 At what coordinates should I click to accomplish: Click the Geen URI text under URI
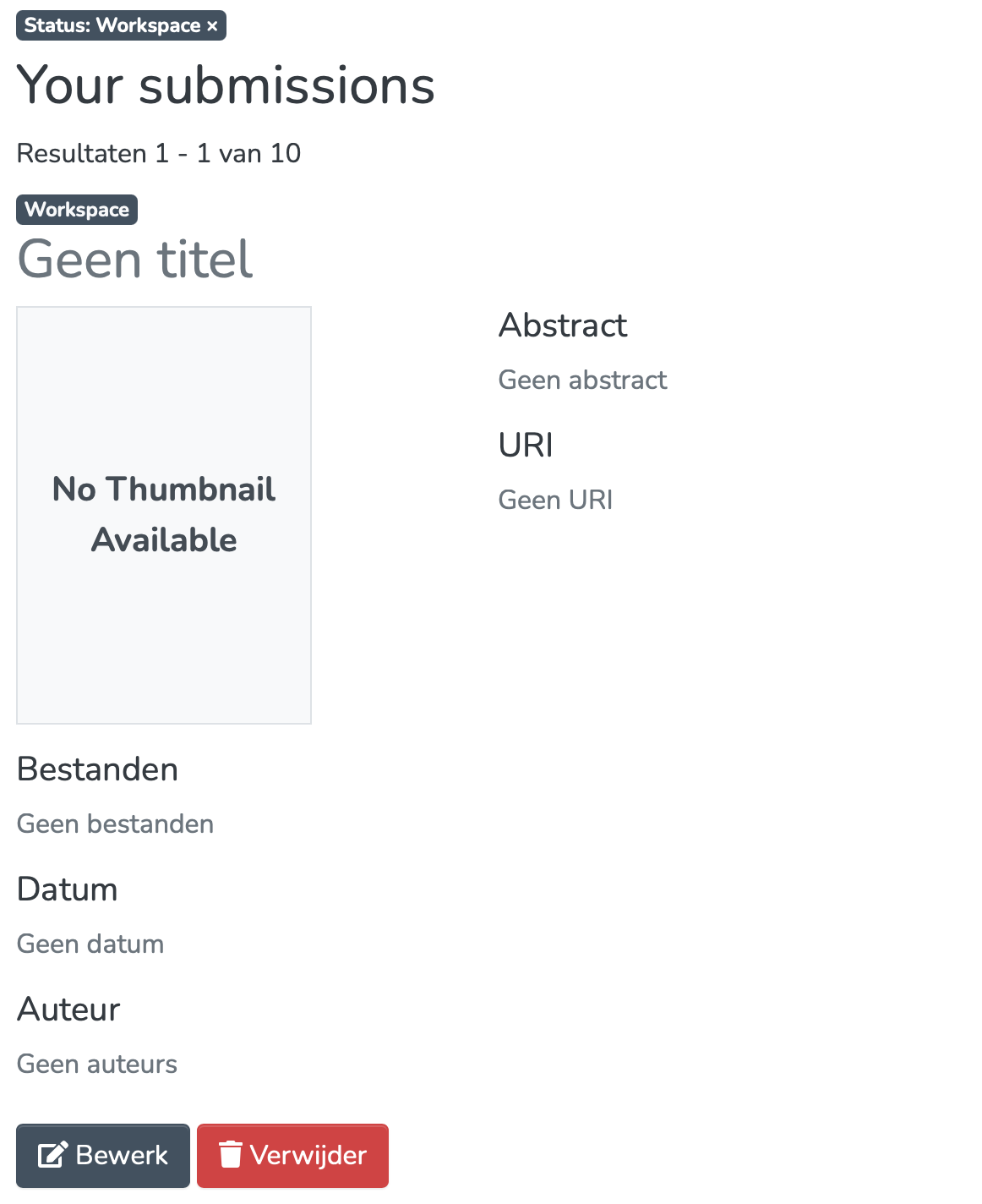pyautogui.click(x=555, y=500)
